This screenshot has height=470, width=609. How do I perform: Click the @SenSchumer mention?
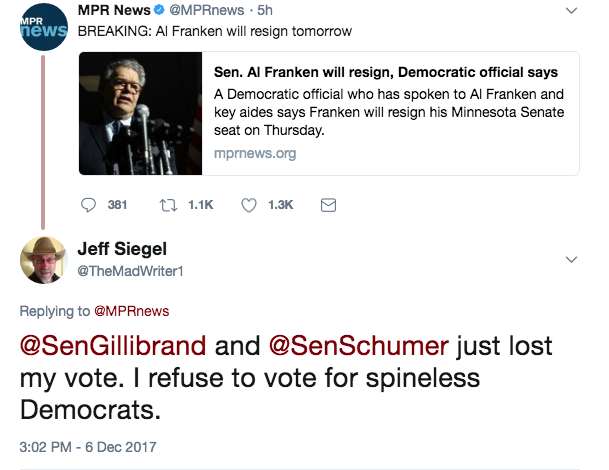[359, 346]
